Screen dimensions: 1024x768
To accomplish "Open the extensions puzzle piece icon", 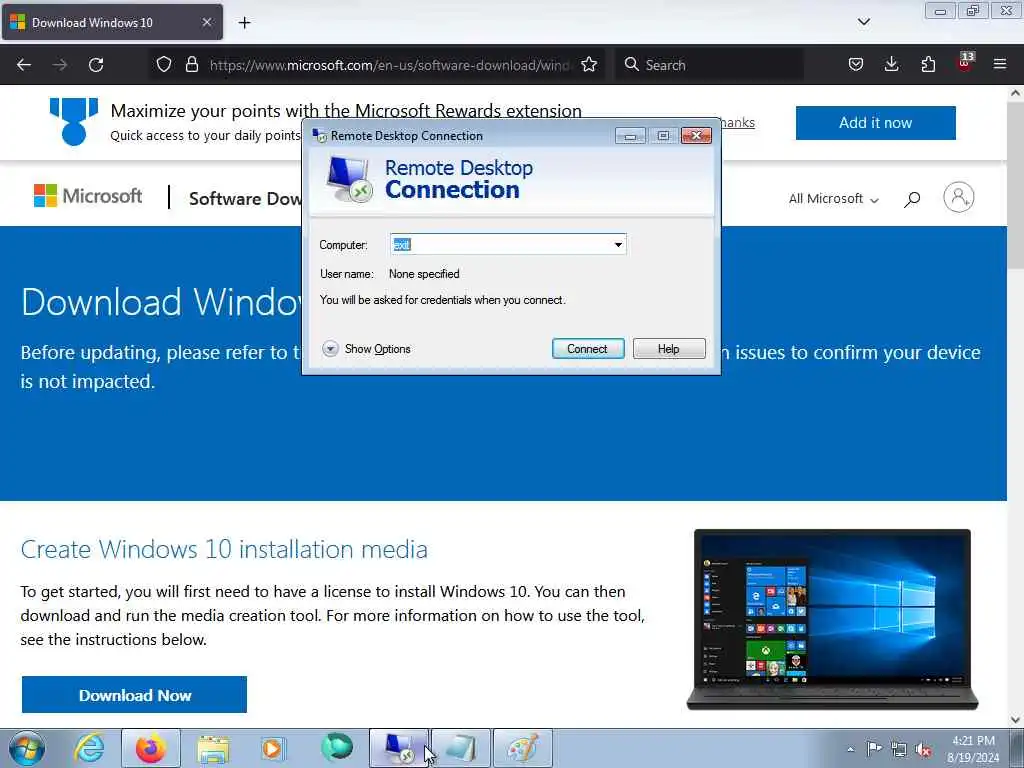I will pyautogui.click(x=928, y=65).
